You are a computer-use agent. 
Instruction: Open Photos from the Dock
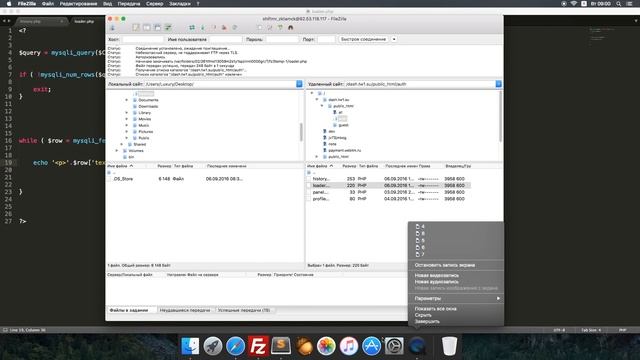(326, 346)
